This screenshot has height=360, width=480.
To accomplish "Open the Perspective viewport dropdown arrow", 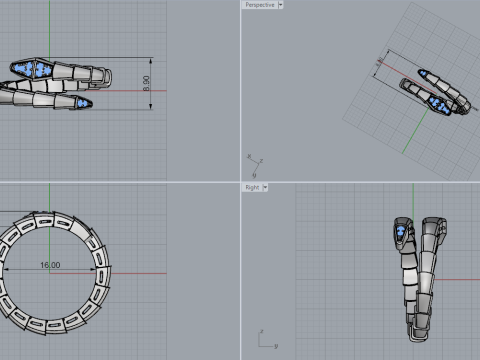I will [x=281, y=5].
